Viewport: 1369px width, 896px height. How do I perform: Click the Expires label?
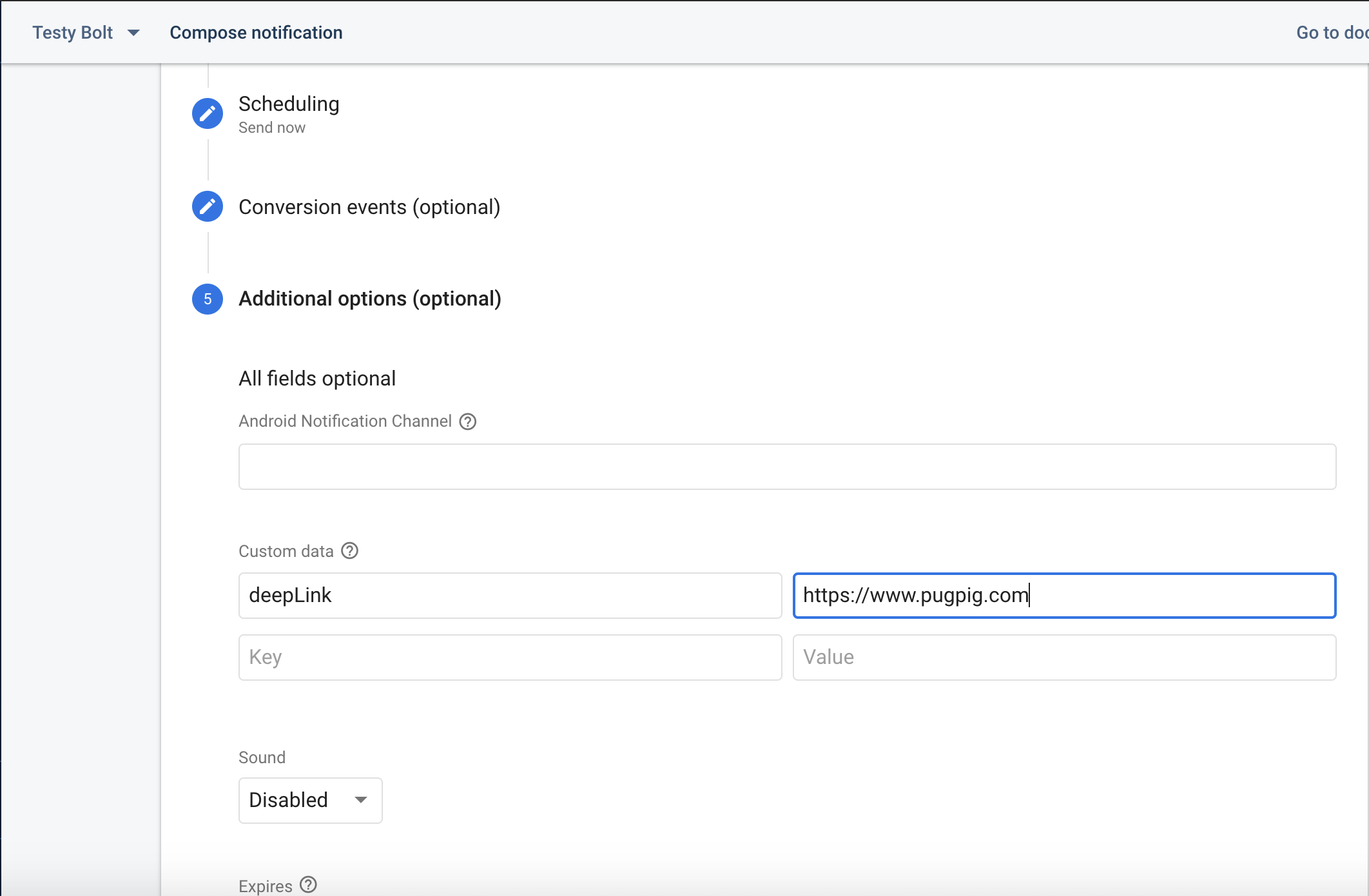tap(266, 886)
